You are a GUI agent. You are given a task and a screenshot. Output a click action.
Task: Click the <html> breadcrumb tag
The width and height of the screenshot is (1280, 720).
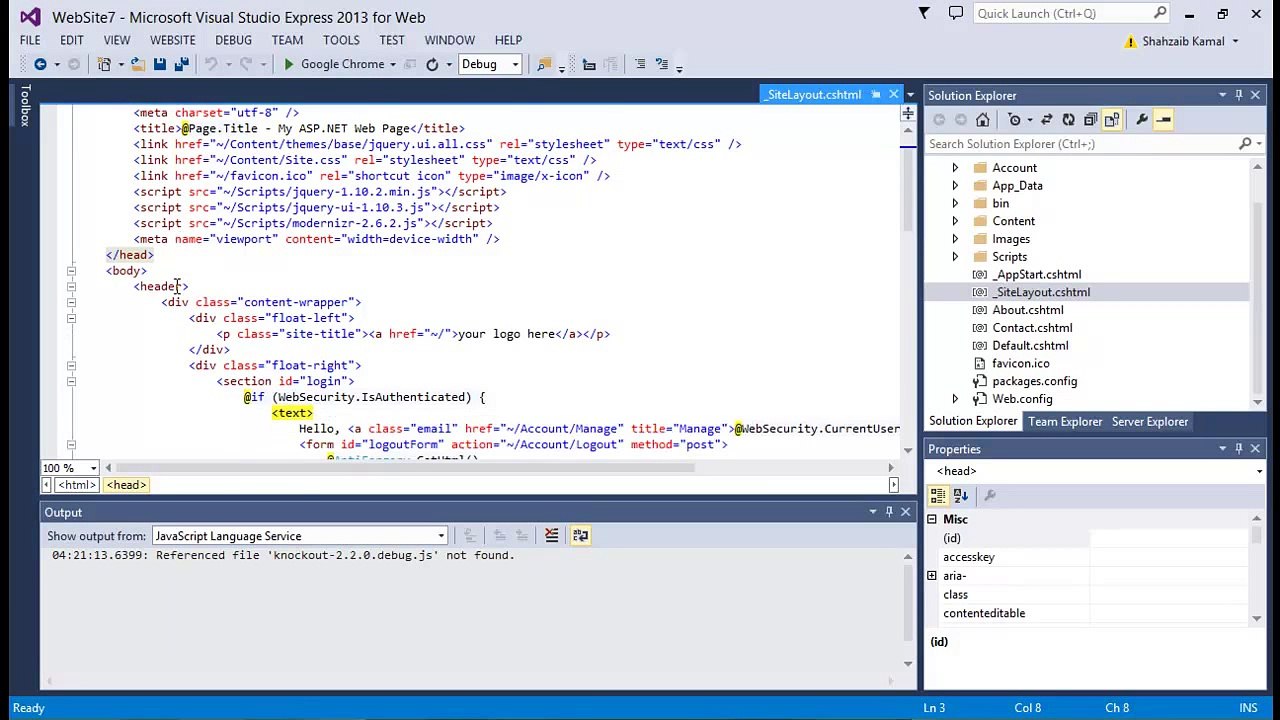click(77, 485)
